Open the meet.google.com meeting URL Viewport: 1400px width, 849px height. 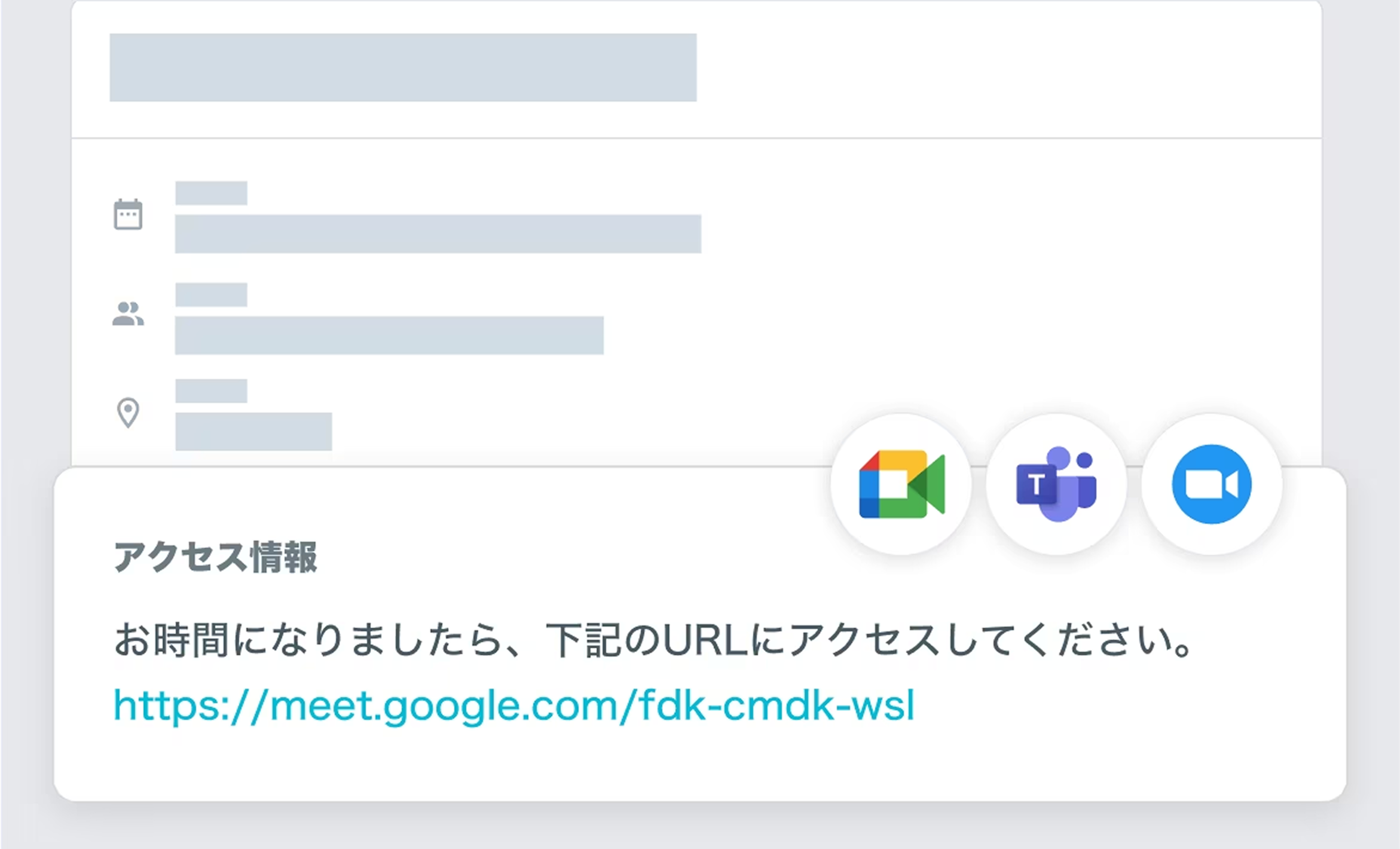514,706
